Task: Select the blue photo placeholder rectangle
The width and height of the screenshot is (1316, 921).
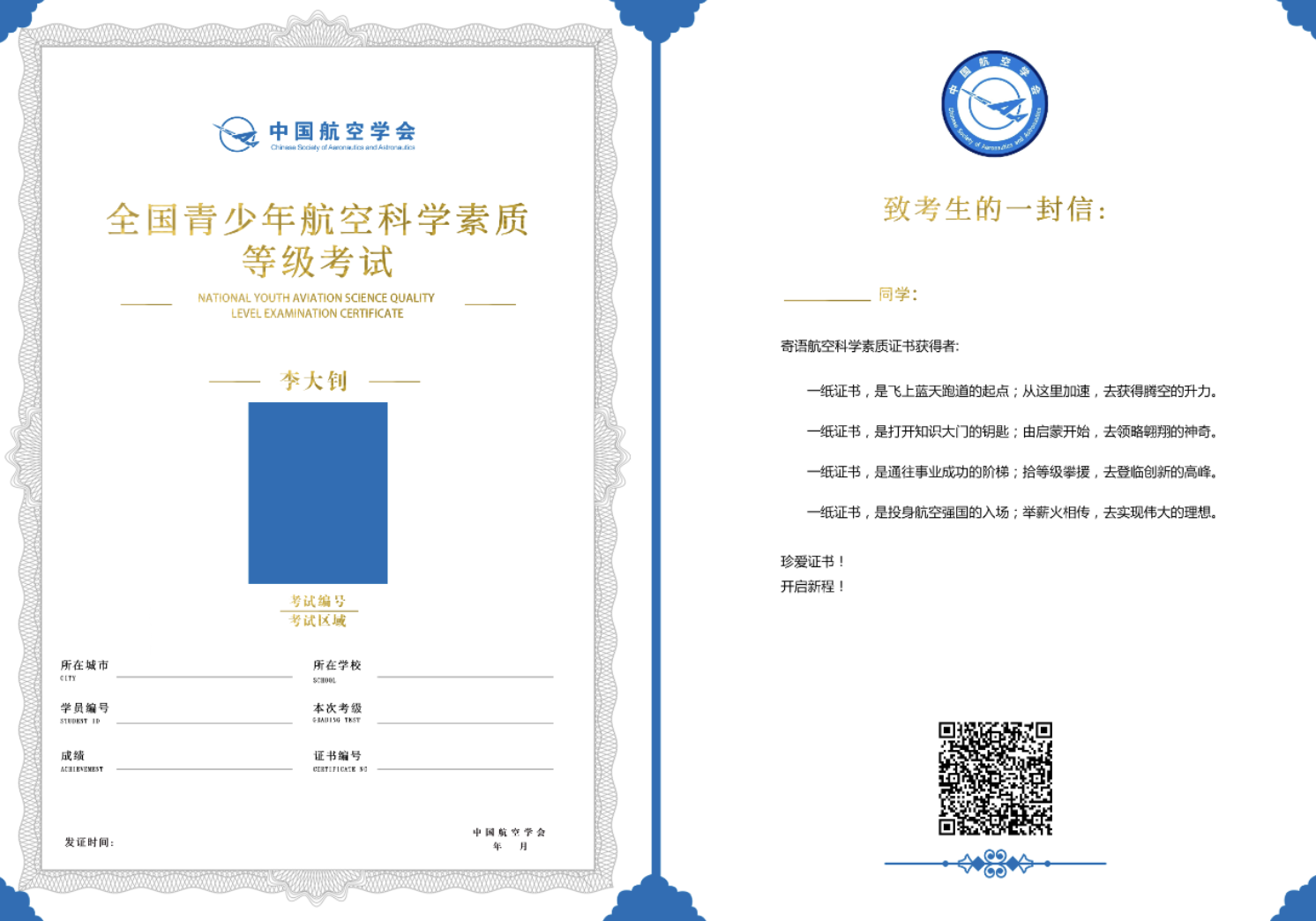Action: point(318,493)
